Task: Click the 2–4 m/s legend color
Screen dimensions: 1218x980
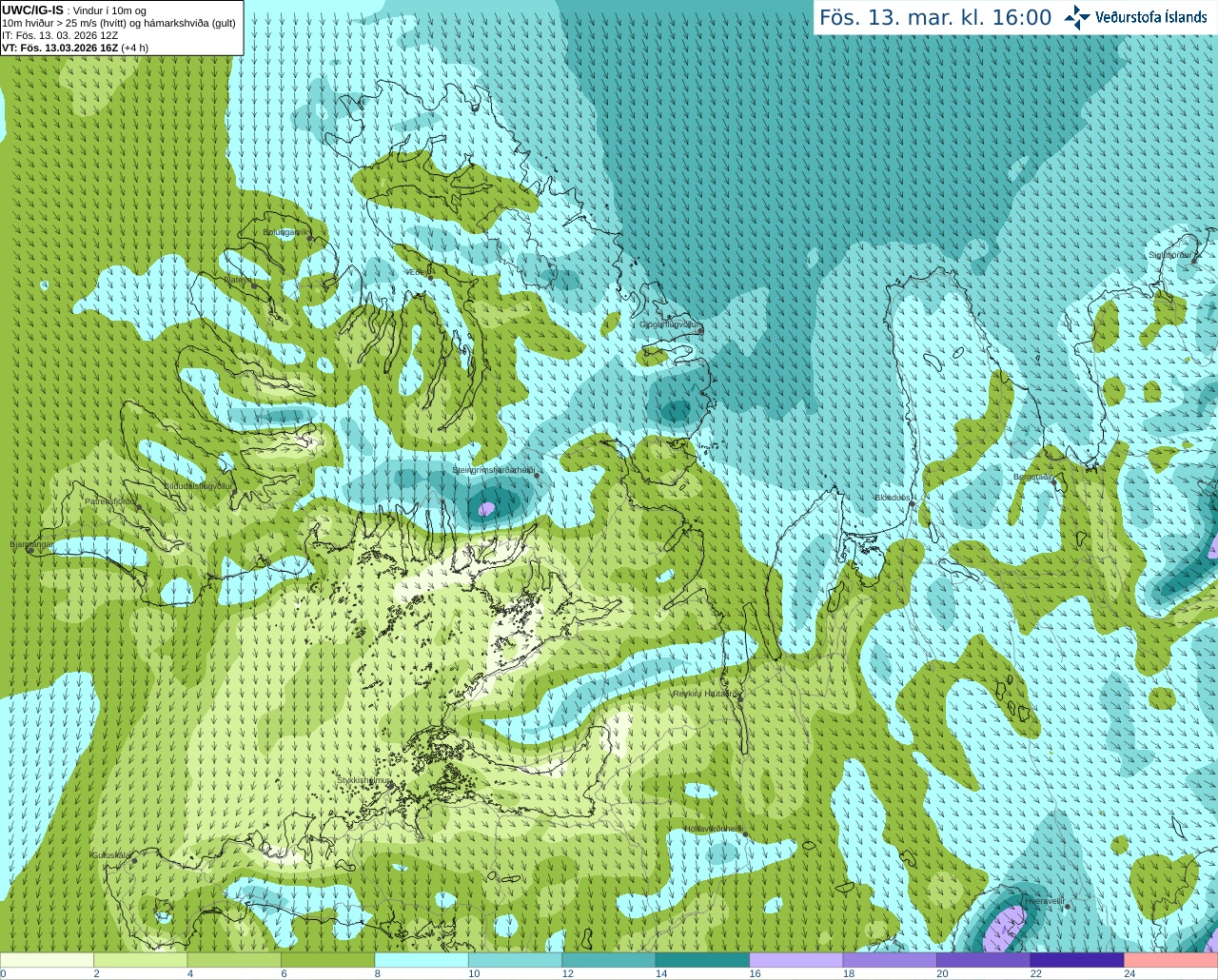Action: coord(140,960)
